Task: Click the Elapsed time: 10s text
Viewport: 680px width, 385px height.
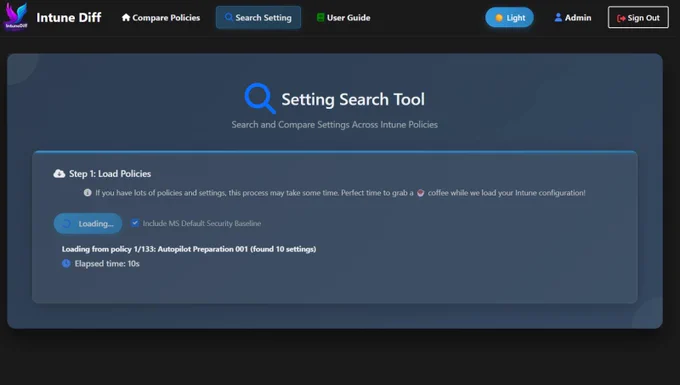Action: [107, 264]
